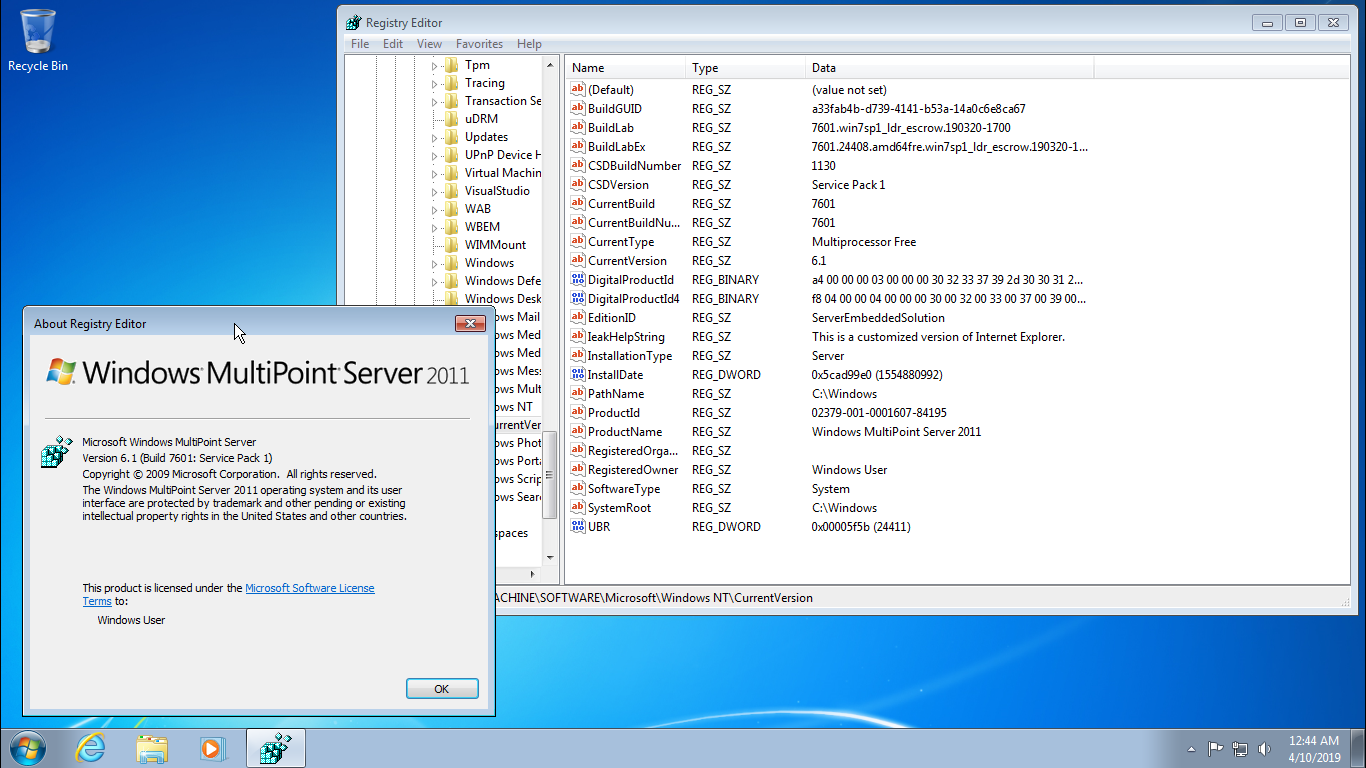The width and height of the screenshot is (1366, 768).
Task: Select the IeakHelpString value row
Action: click(x=830, y=336)
